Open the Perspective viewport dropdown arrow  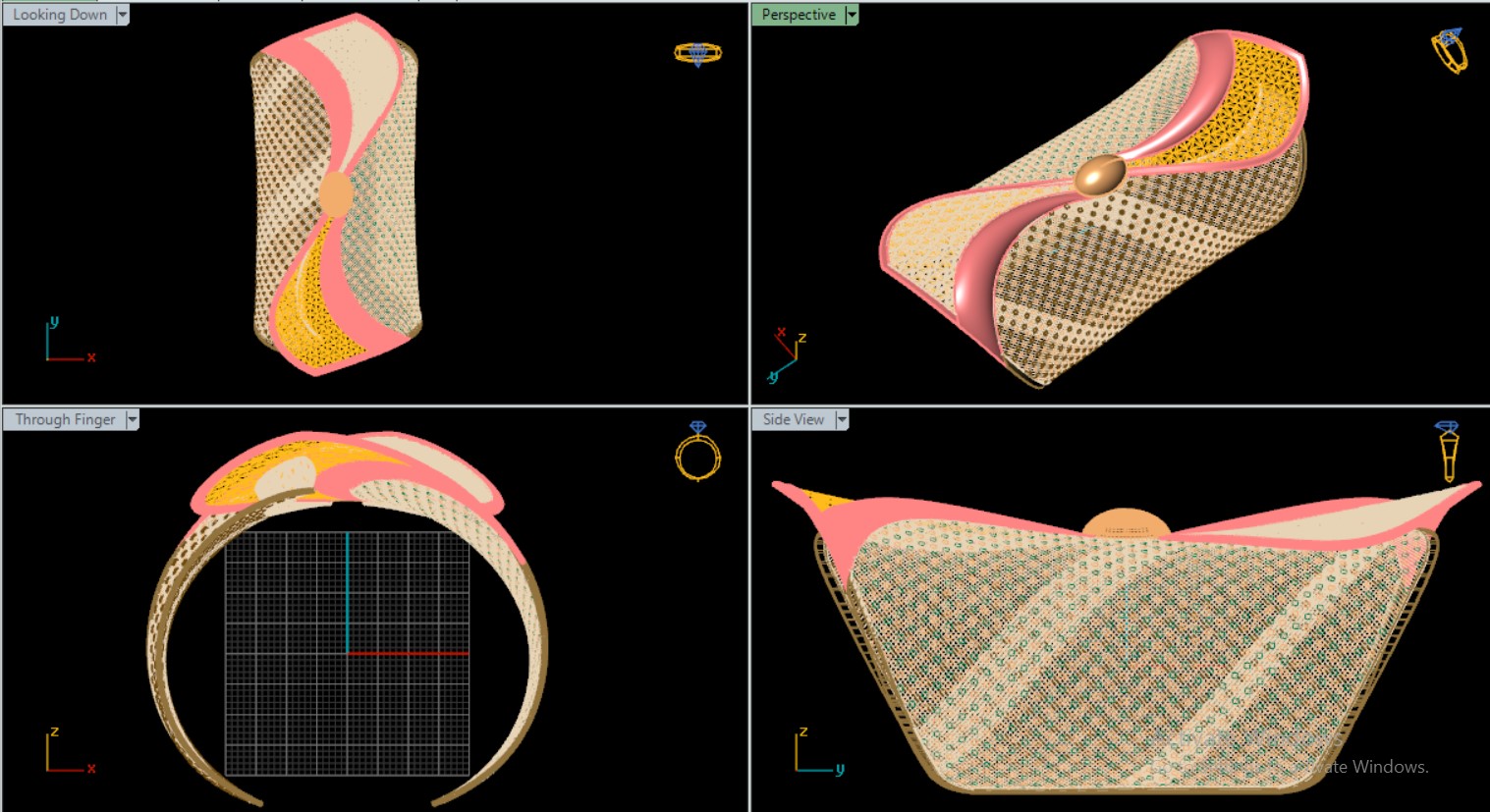tap(852, 15)
